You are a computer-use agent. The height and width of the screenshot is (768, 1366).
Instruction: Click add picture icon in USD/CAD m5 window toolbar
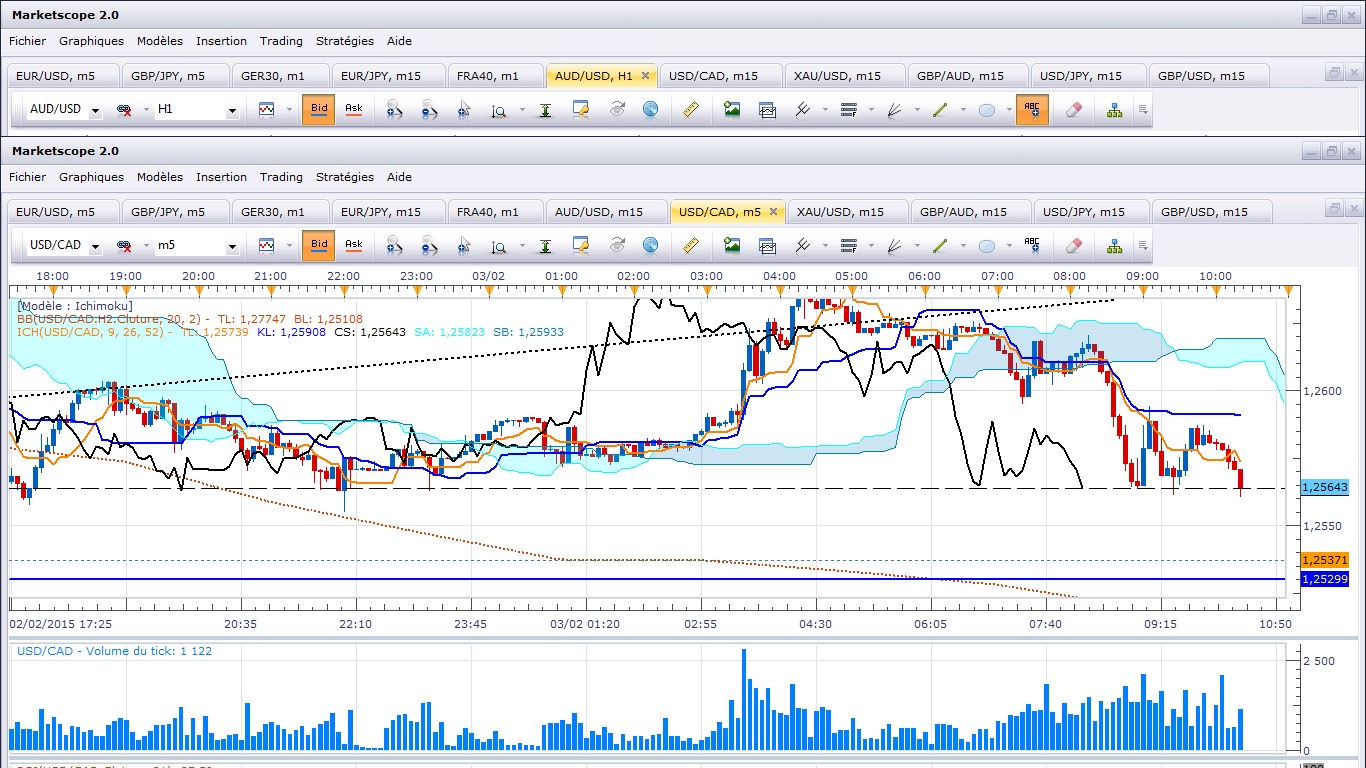click(x=732, y=245)
